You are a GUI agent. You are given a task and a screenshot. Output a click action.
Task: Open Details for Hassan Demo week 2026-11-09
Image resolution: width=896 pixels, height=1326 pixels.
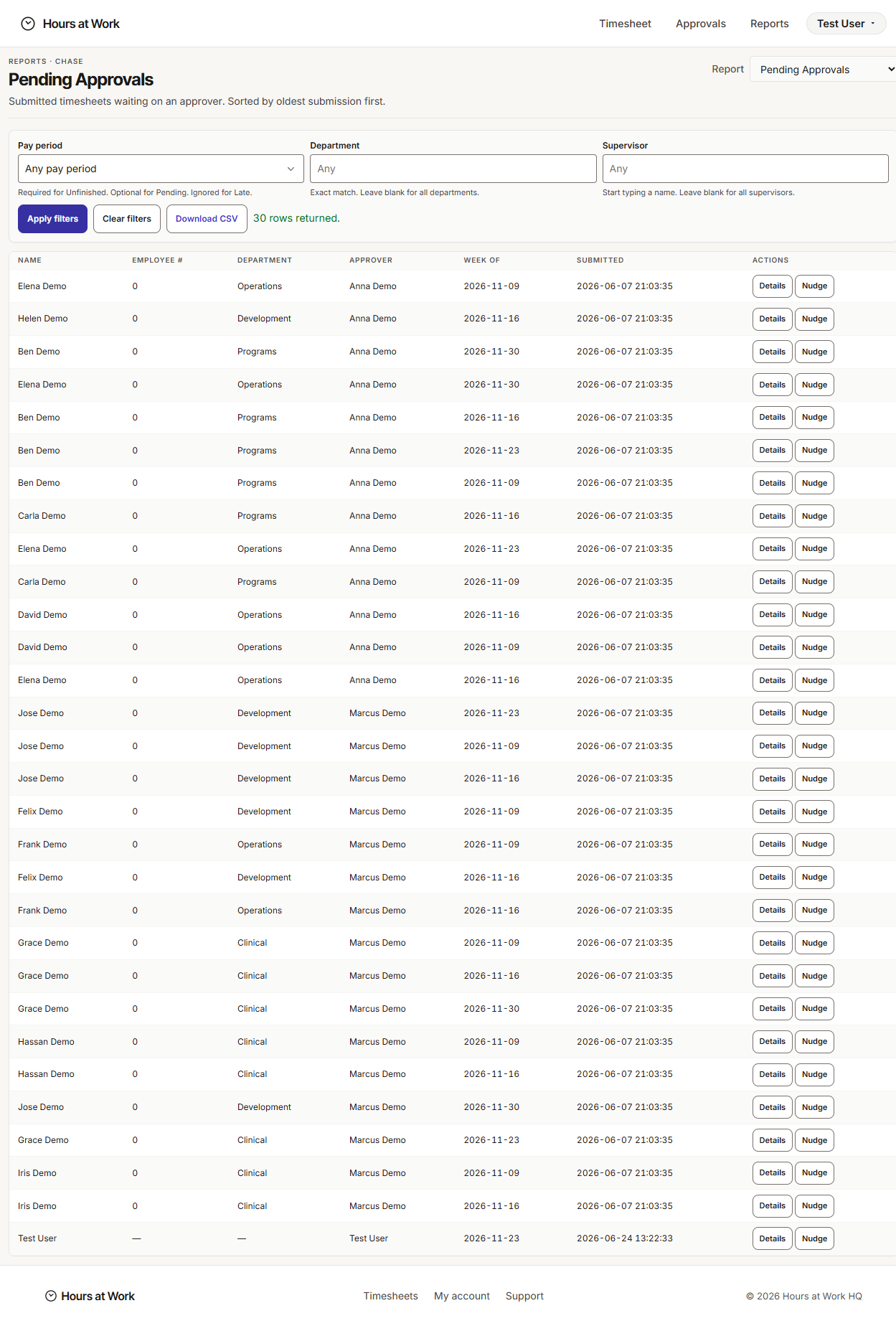772,1042
